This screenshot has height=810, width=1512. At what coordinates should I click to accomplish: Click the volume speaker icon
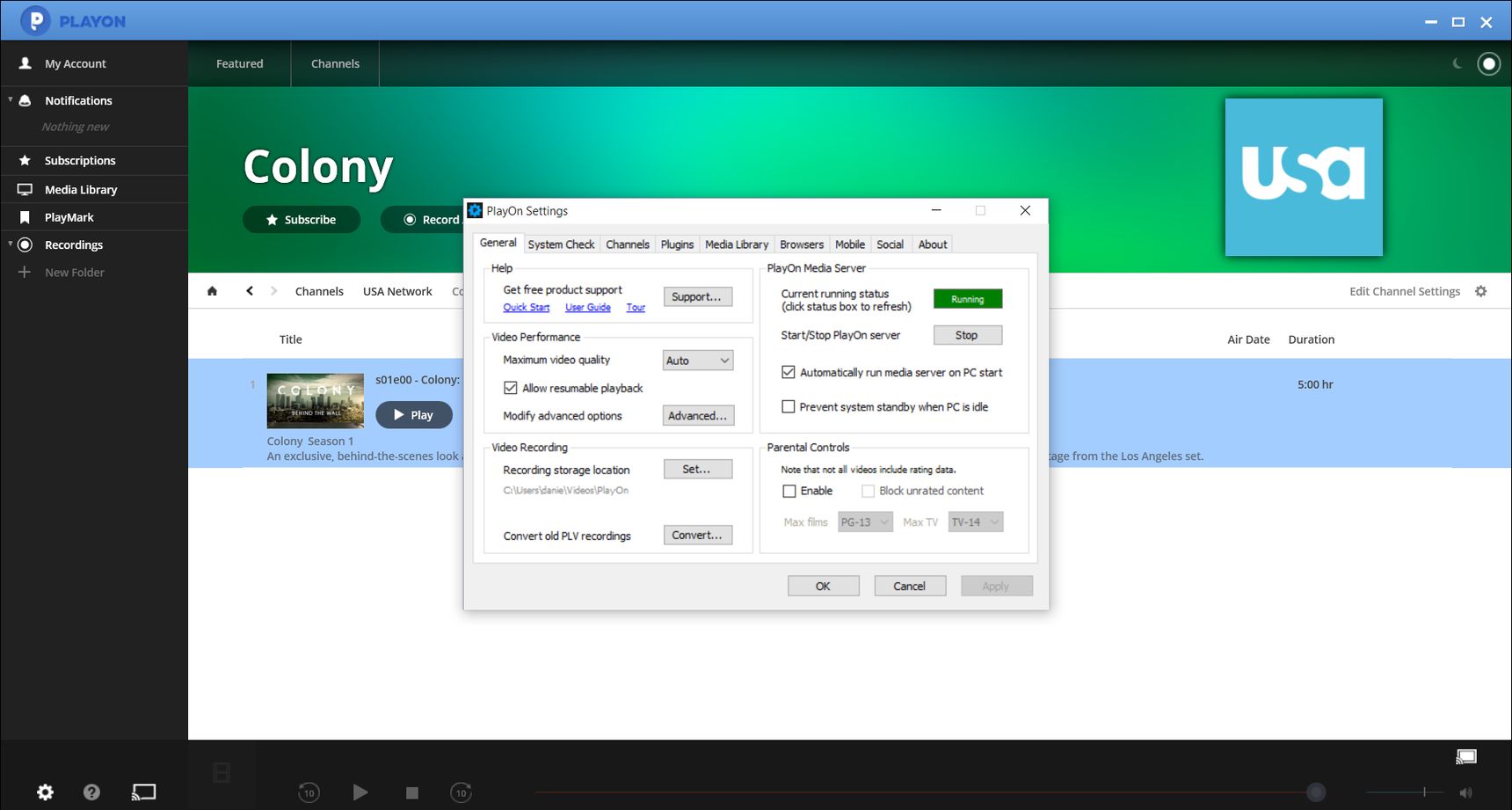pos(1465,792)
